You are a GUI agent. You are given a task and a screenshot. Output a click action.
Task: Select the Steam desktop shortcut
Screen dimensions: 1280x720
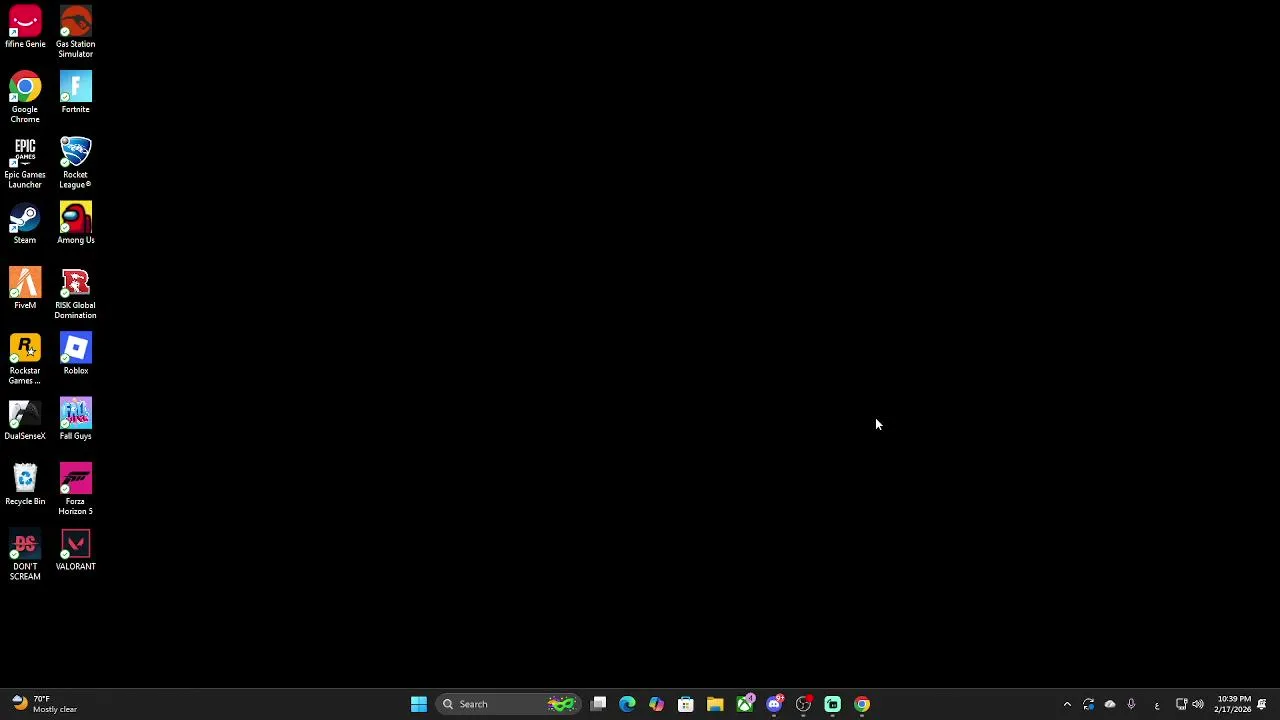[x=25, y=224]
